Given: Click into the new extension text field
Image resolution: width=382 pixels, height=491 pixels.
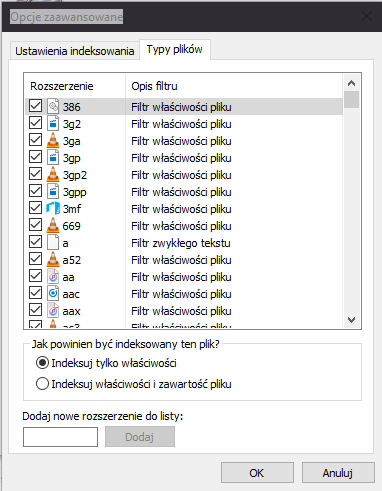Looking at the screenshot, I should 60,437.
